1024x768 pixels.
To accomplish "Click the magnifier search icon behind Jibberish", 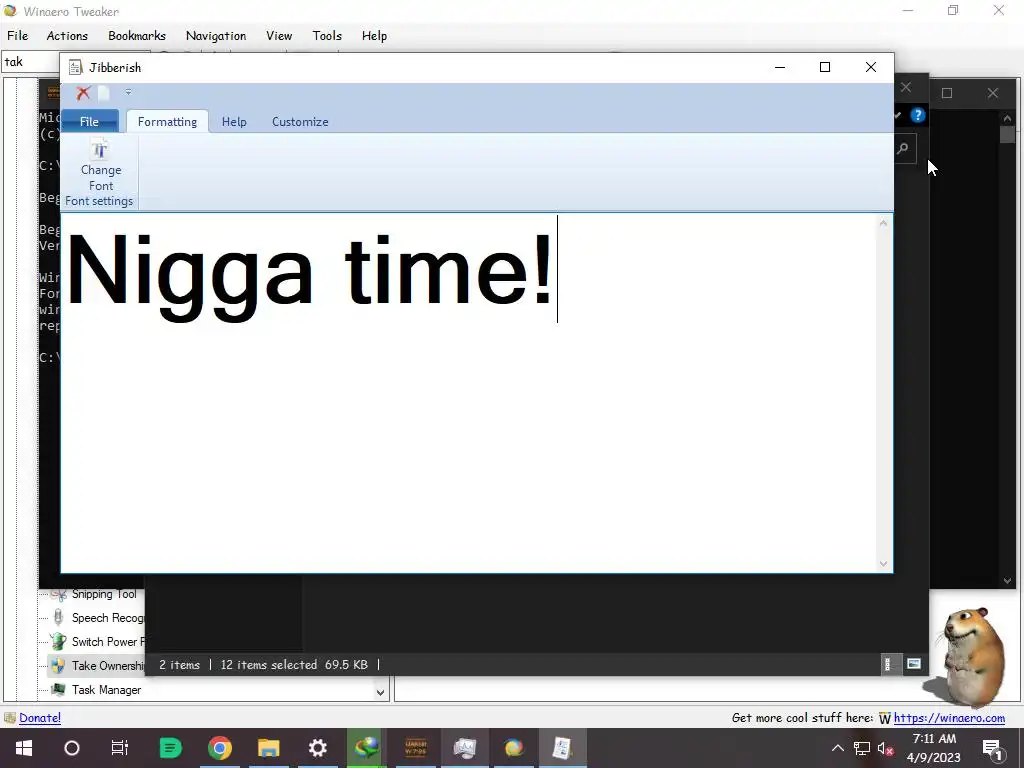I will [x=903, y=149].
